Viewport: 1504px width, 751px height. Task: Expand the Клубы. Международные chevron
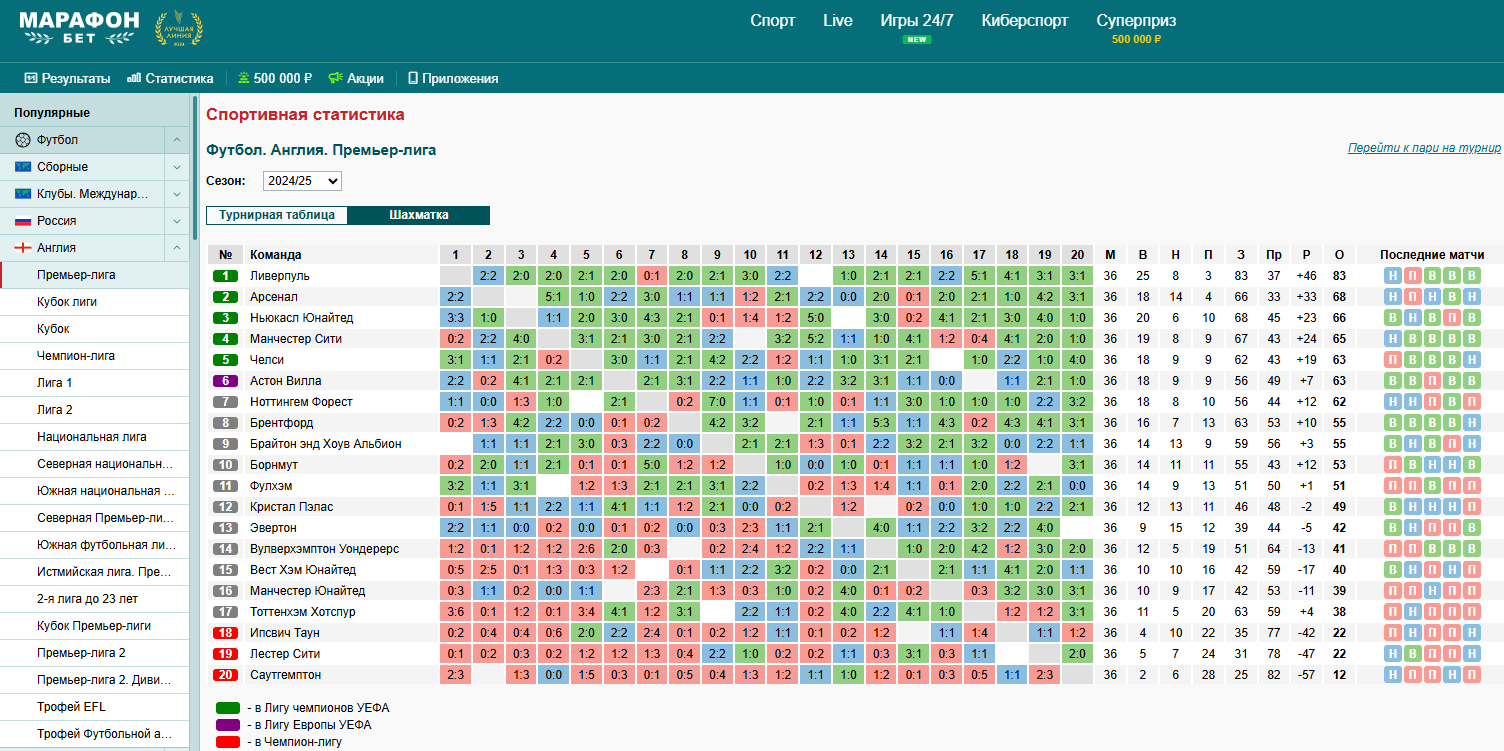pos(176,194)
